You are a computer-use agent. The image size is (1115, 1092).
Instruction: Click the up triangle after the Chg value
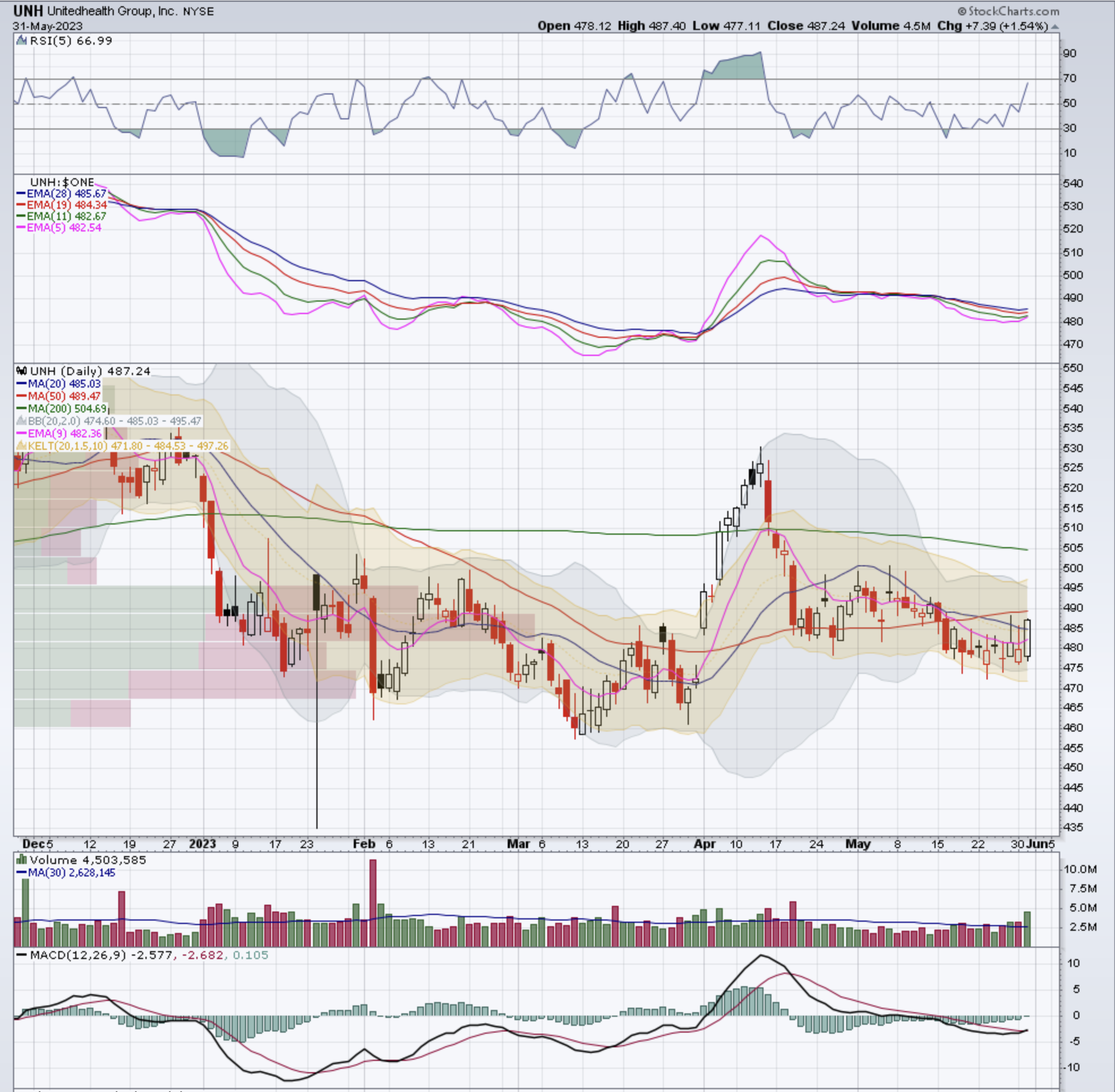coord(1055,27)
